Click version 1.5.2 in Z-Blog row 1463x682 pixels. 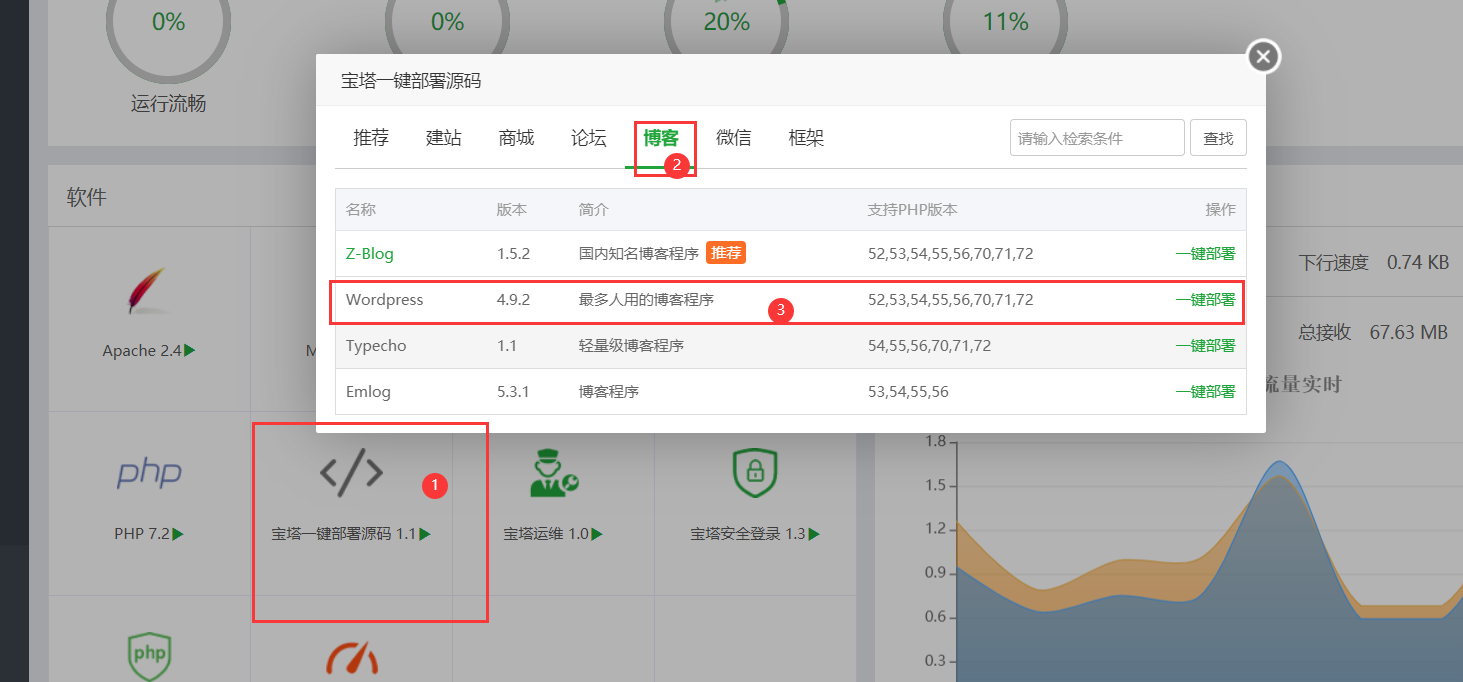point(513,254)
